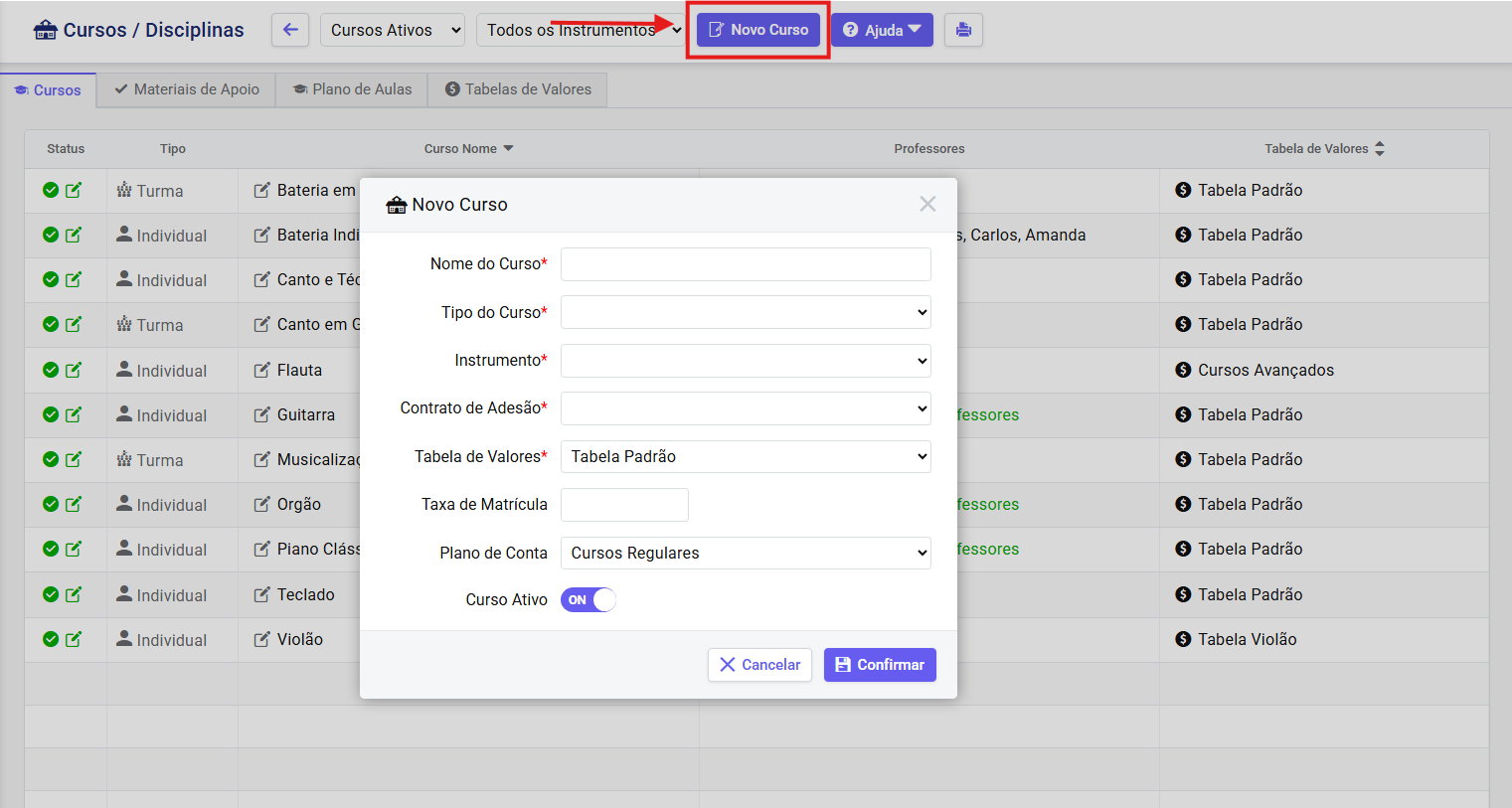Click the edit icon beside Guitarra
The width and height of the screenshot is (1512, 808).
click(261, 414)
